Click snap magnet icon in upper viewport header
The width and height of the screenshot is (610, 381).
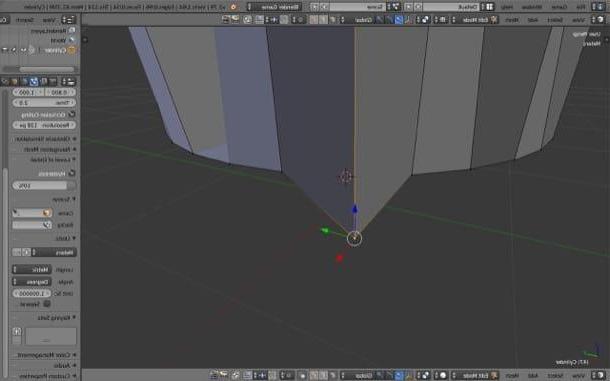tap(284, 19)
